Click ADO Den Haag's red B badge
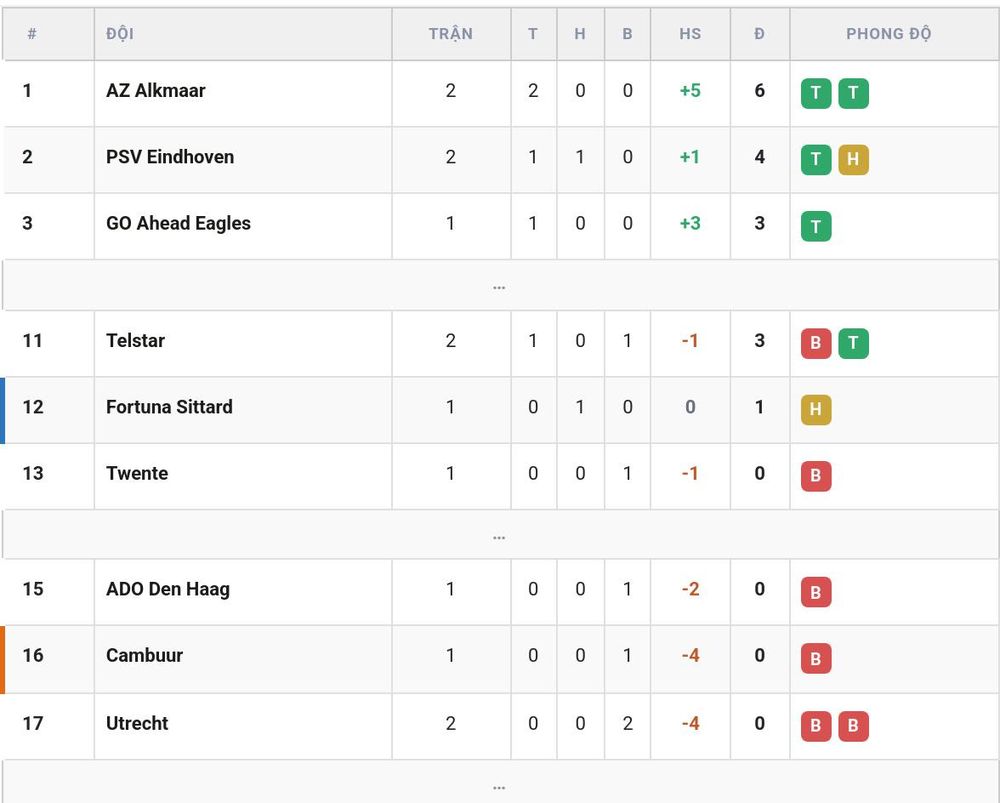 [816, 592]
